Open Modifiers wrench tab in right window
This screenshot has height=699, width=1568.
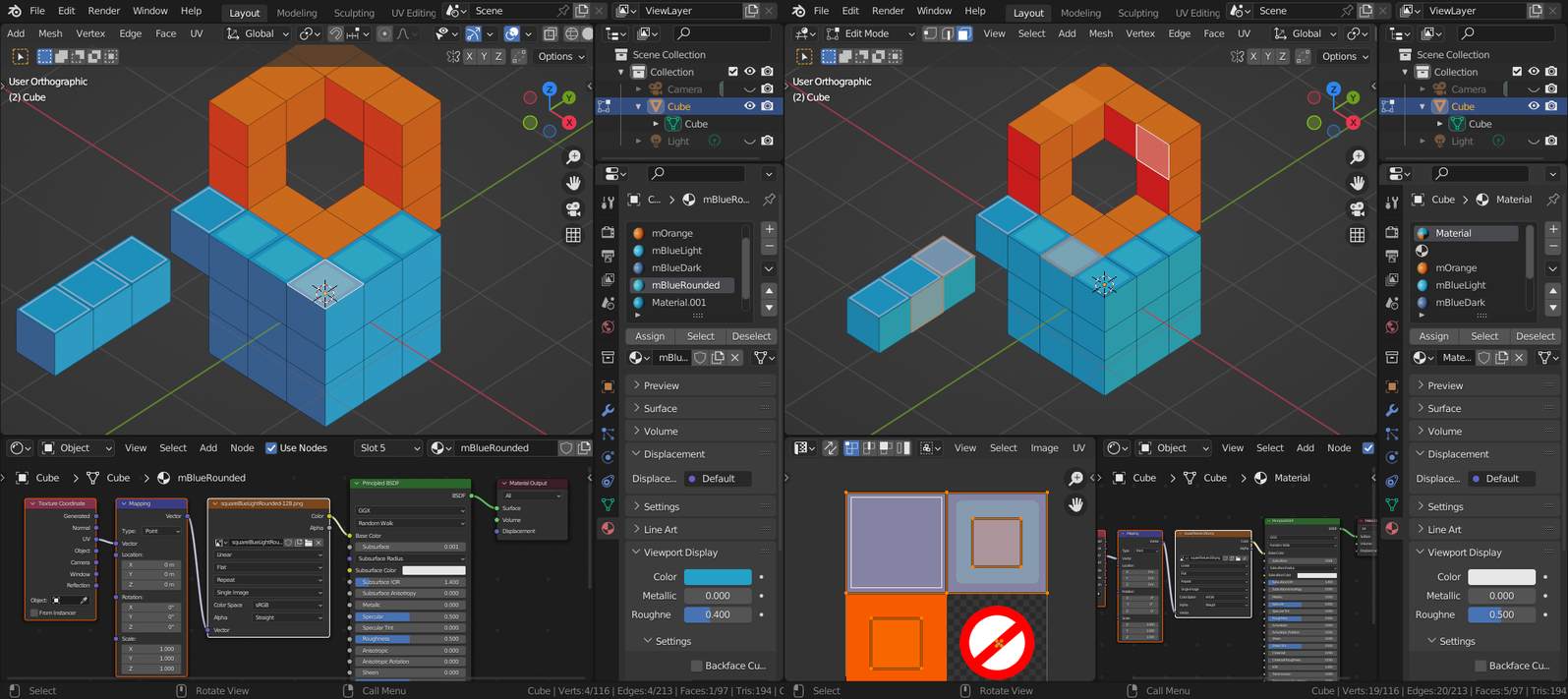click(x=1392, y=410)
